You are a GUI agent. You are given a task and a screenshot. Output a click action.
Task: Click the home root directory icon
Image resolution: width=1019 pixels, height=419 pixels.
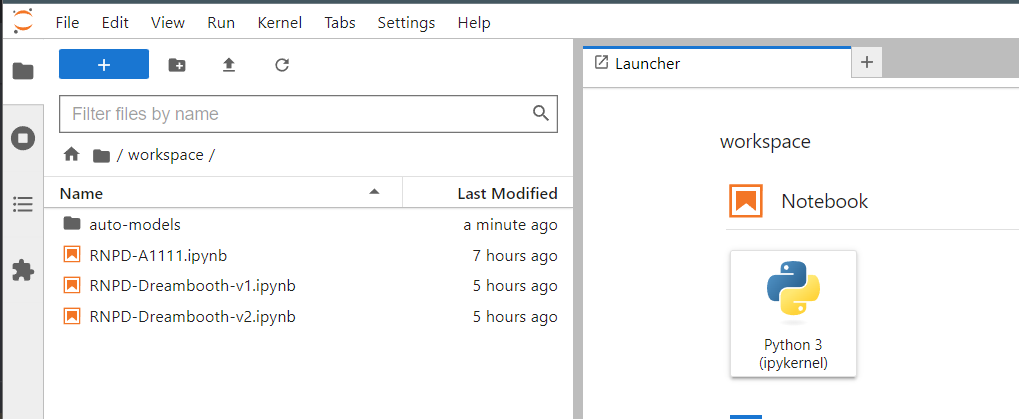point(71,155)
